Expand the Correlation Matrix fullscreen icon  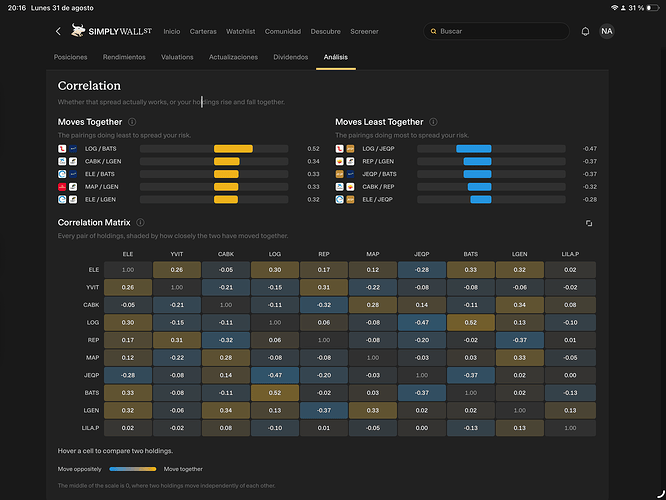tap(589, 223)
